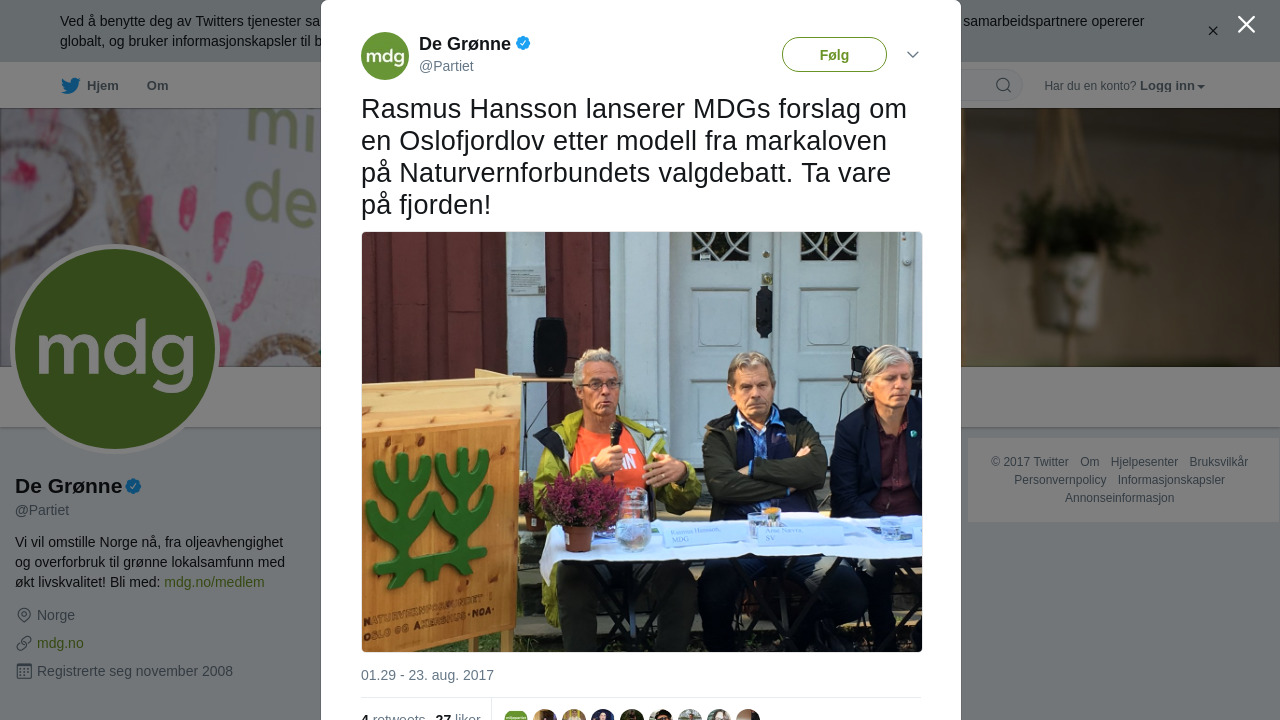
Task: Follow De Grønne with Følg button
Action: point(834,55)
